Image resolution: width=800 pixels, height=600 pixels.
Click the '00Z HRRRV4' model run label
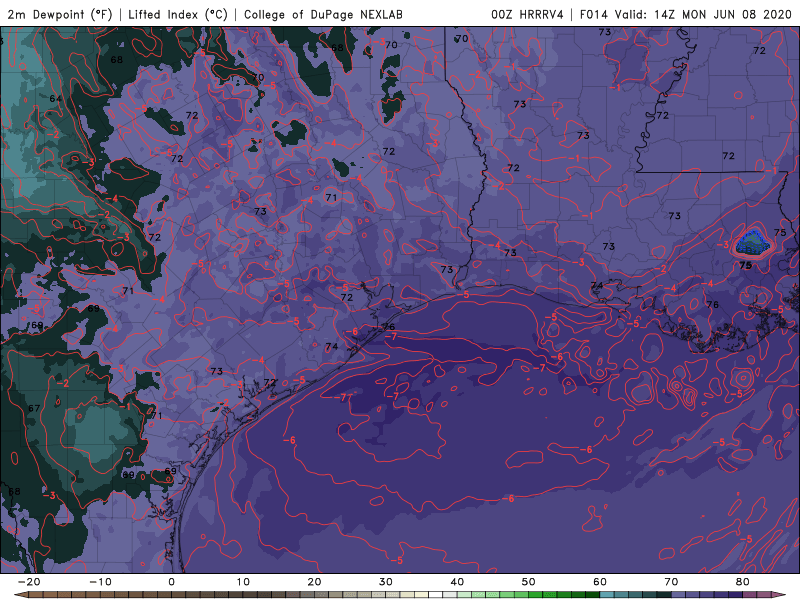coord(527,15)
